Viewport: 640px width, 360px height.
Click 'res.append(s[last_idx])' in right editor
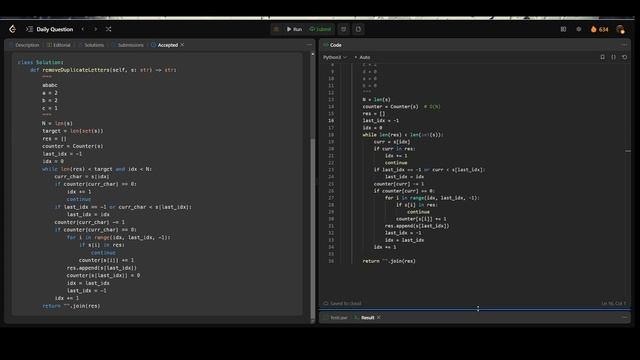[x=417, y=226]
